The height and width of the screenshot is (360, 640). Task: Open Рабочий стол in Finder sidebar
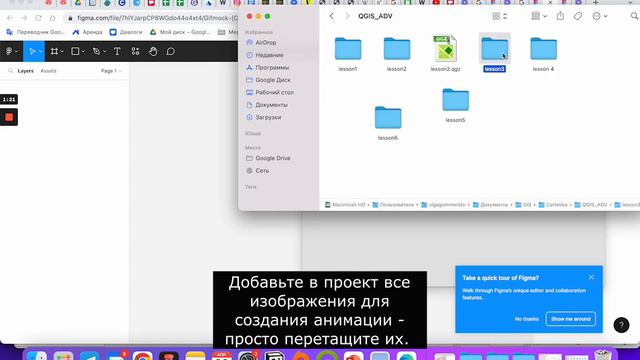click(274, 92)
